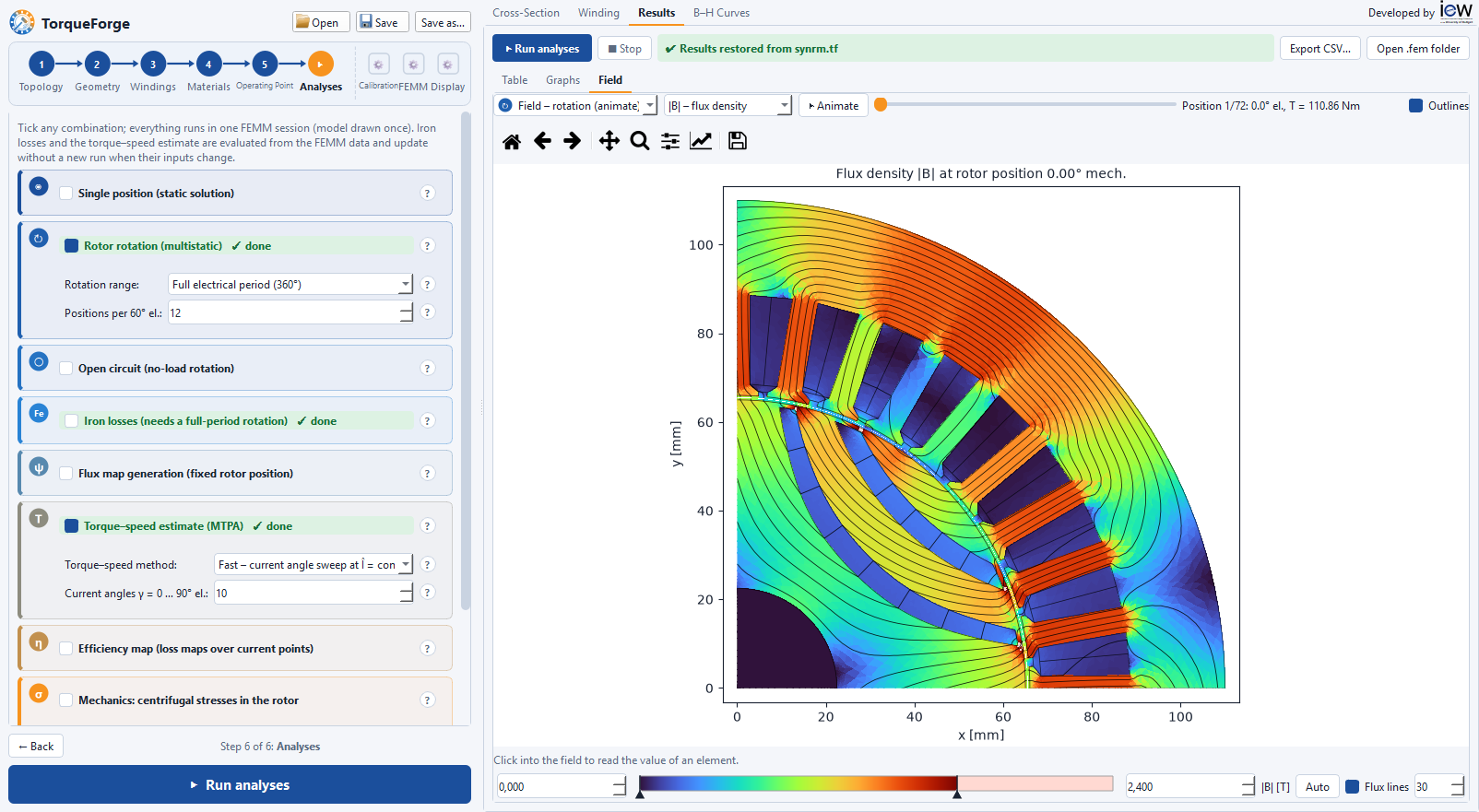Click the rotor position slider handle
This screenshot has height=812, width=1479.
pyautogui.click(x=881, y=105)
